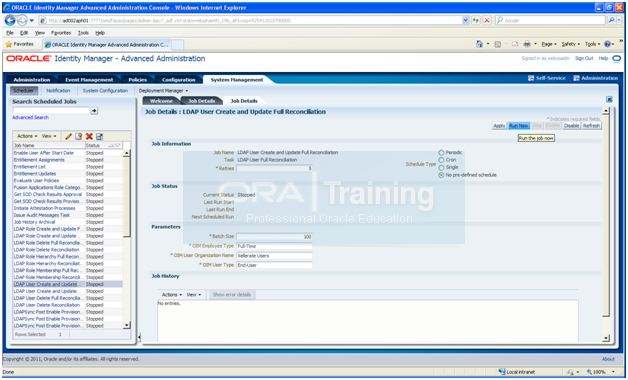This screenshot has height=380, width=628.
Task: Click the Run Now button
Action: 519,126
